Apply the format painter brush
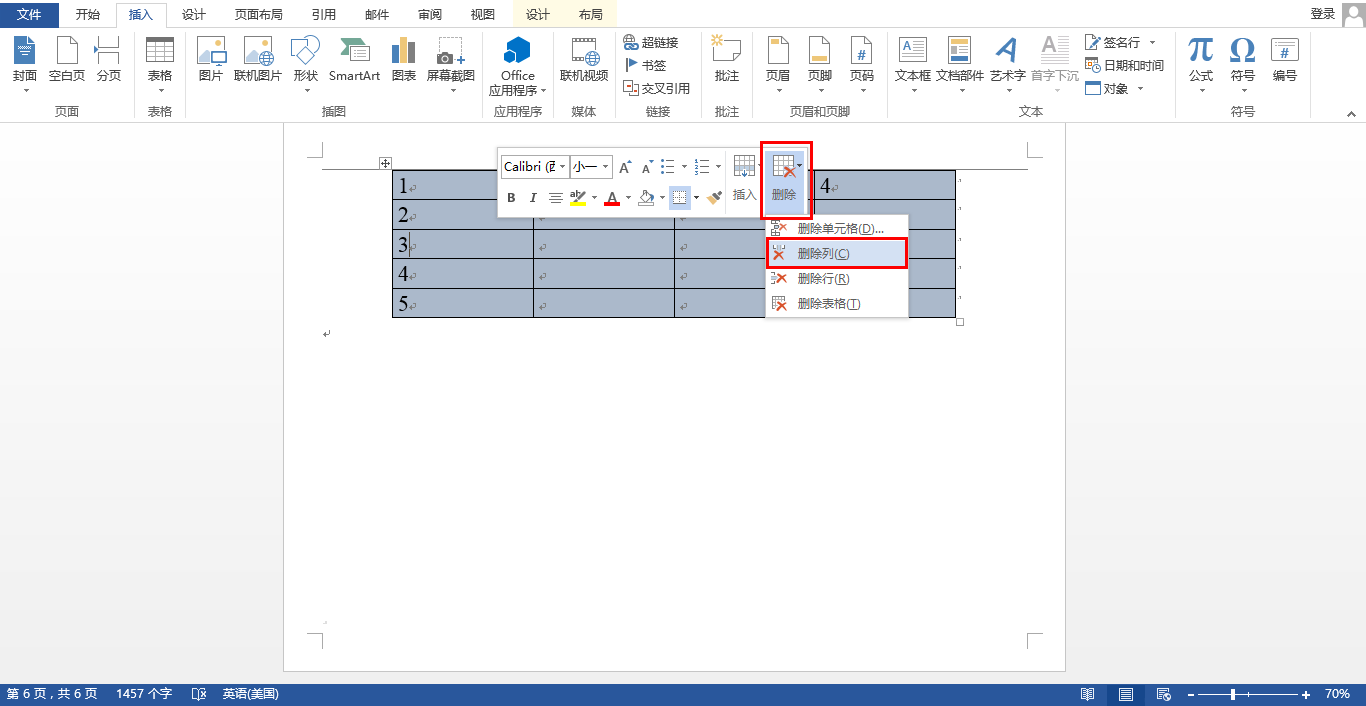The height and width of the screenshot is (706, 1366). (x=714, y=198)
